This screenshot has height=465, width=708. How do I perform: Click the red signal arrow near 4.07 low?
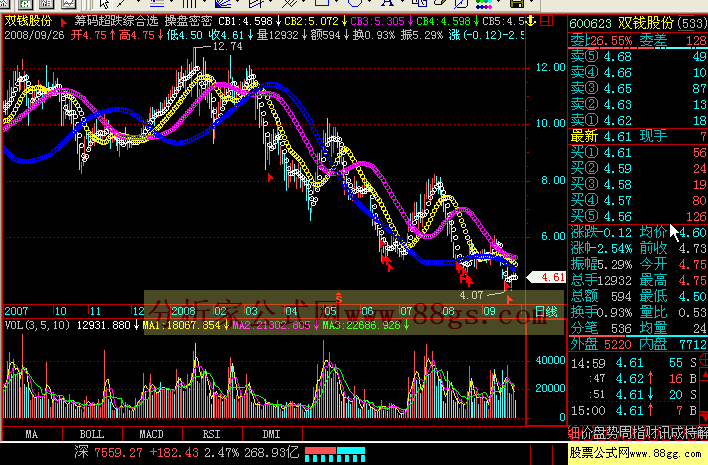[509, 299]
